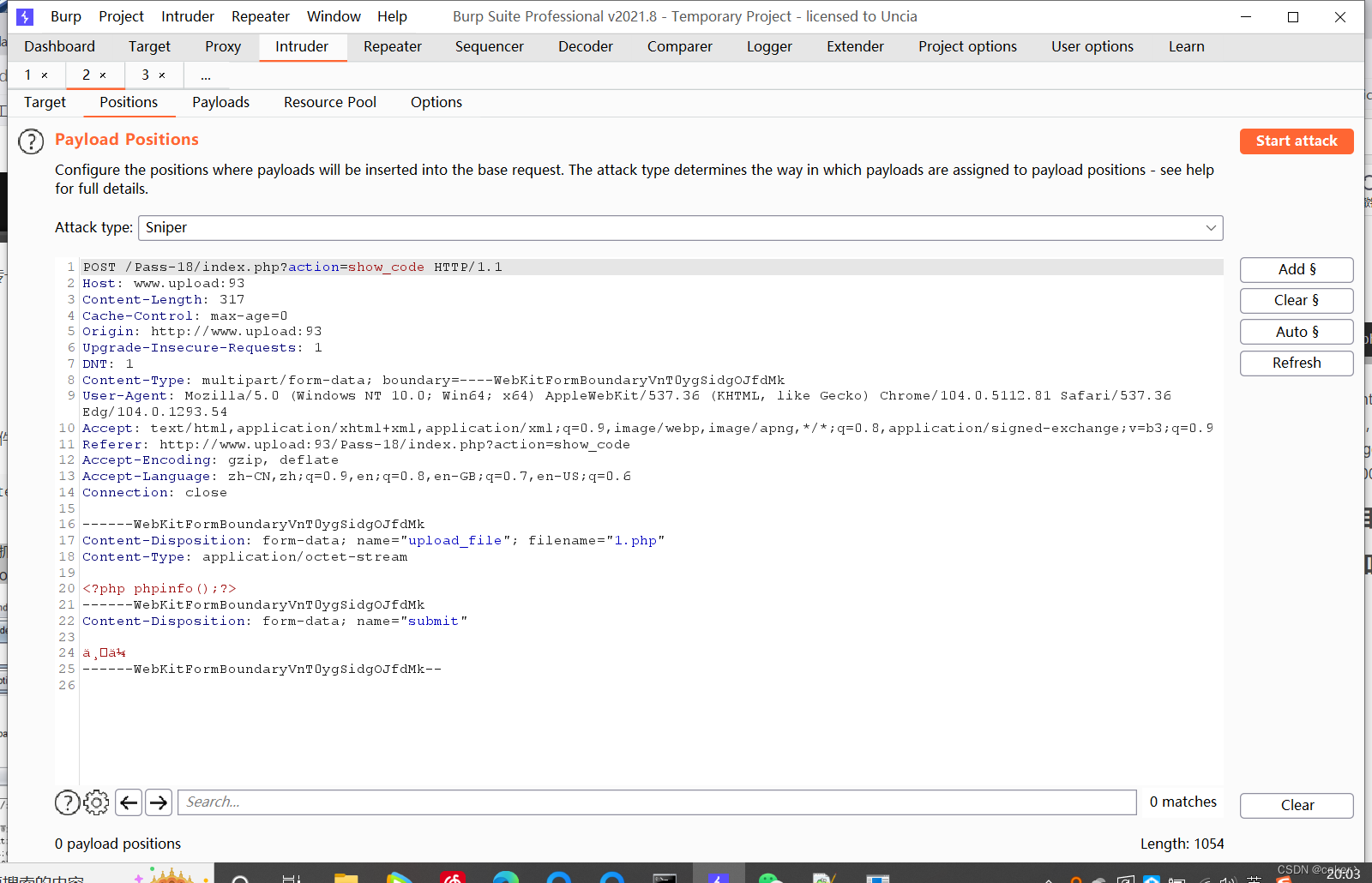Screen dimensions: 1372x883
Task: Open the Repeater menu in menu bar
Action: pyautogui.click(x=261, y=16)
